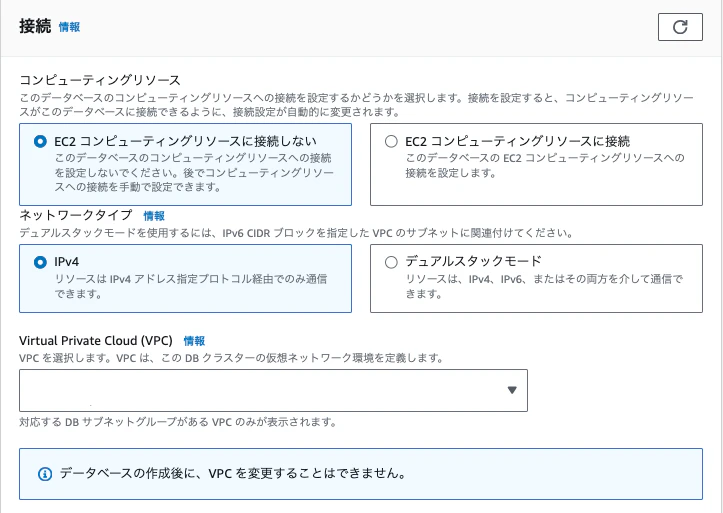Click notice データベースの作成後に、VPC を変更することはできません
The image size is (723, 513).
click(x=233, y=473)
